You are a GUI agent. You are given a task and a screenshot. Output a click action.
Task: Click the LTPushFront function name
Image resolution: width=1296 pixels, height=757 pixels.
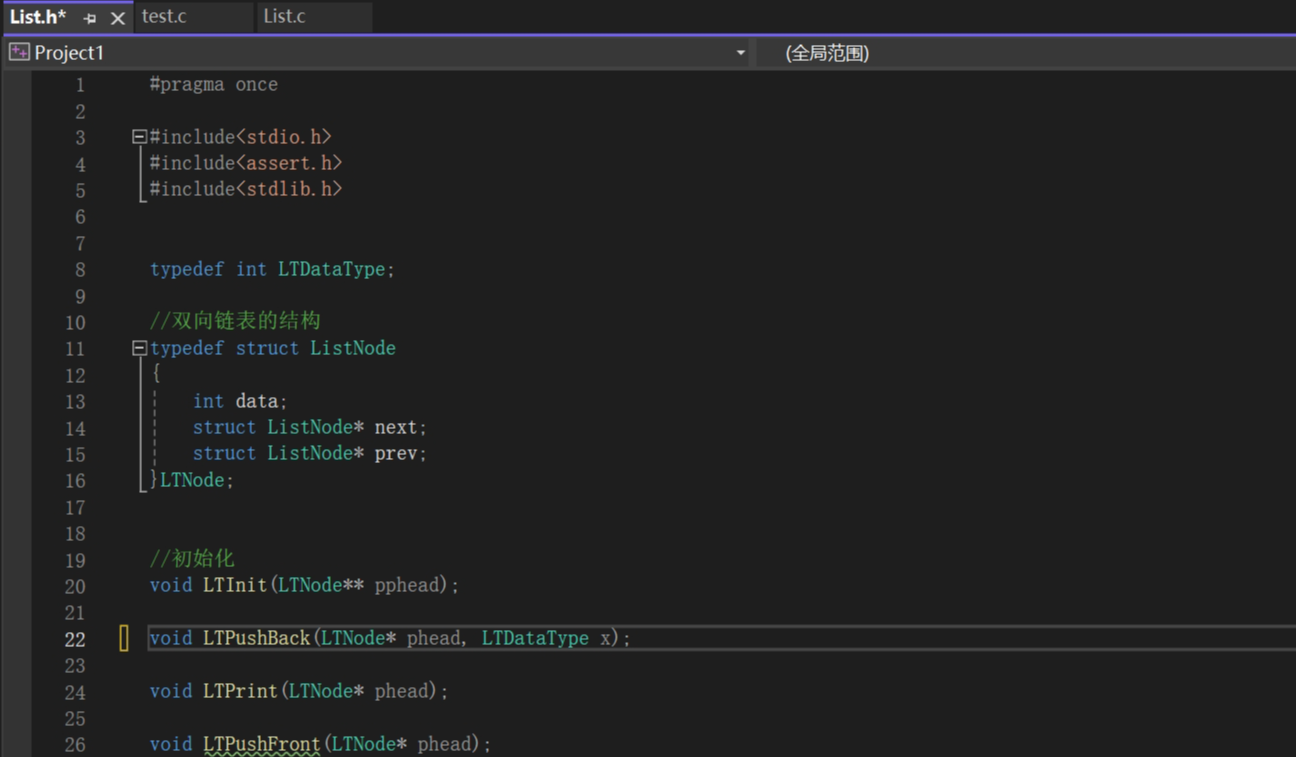[x=262, y=744]
